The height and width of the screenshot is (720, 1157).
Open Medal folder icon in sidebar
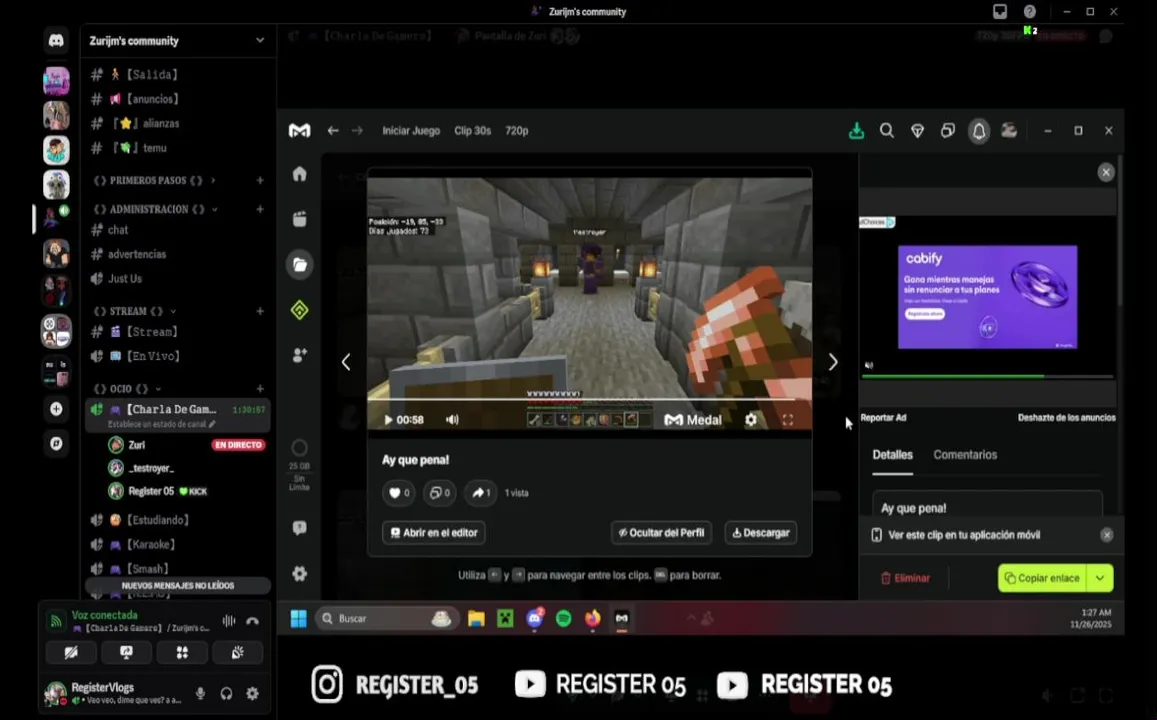(300, 264)
